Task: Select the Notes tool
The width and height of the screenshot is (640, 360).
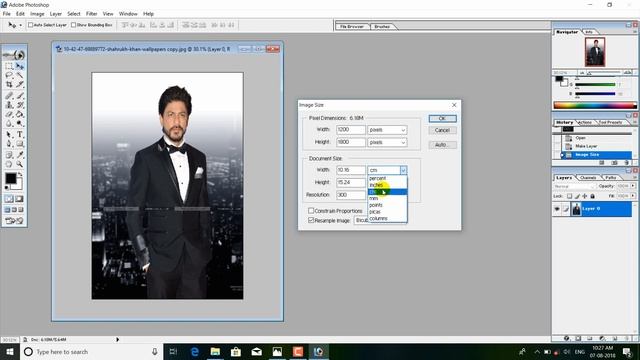Action: [x=9, y=155]
